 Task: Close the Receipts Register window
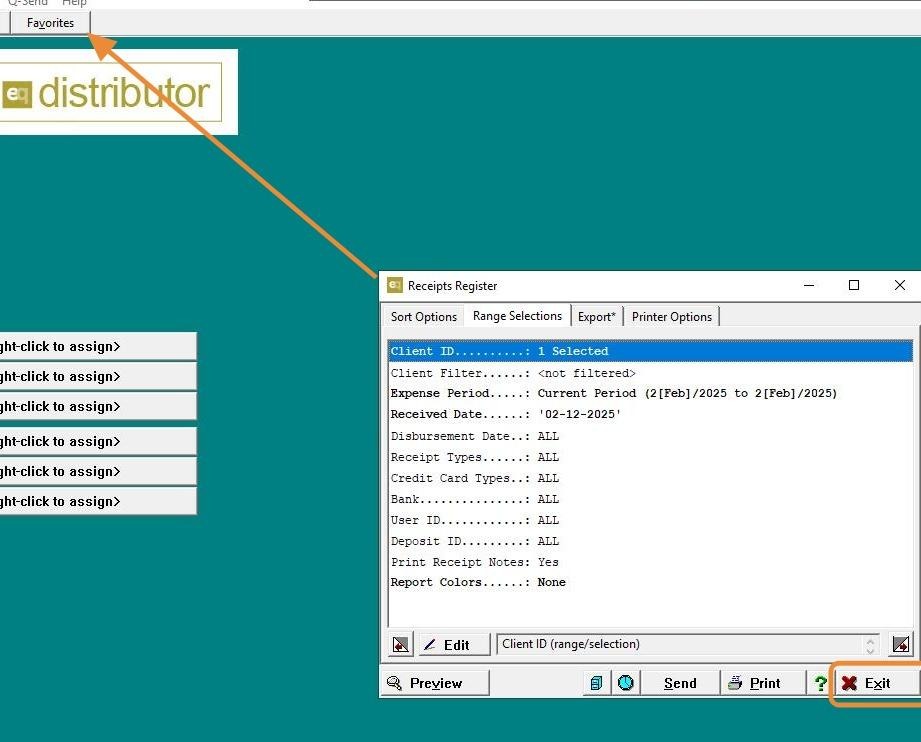point(899,286)
